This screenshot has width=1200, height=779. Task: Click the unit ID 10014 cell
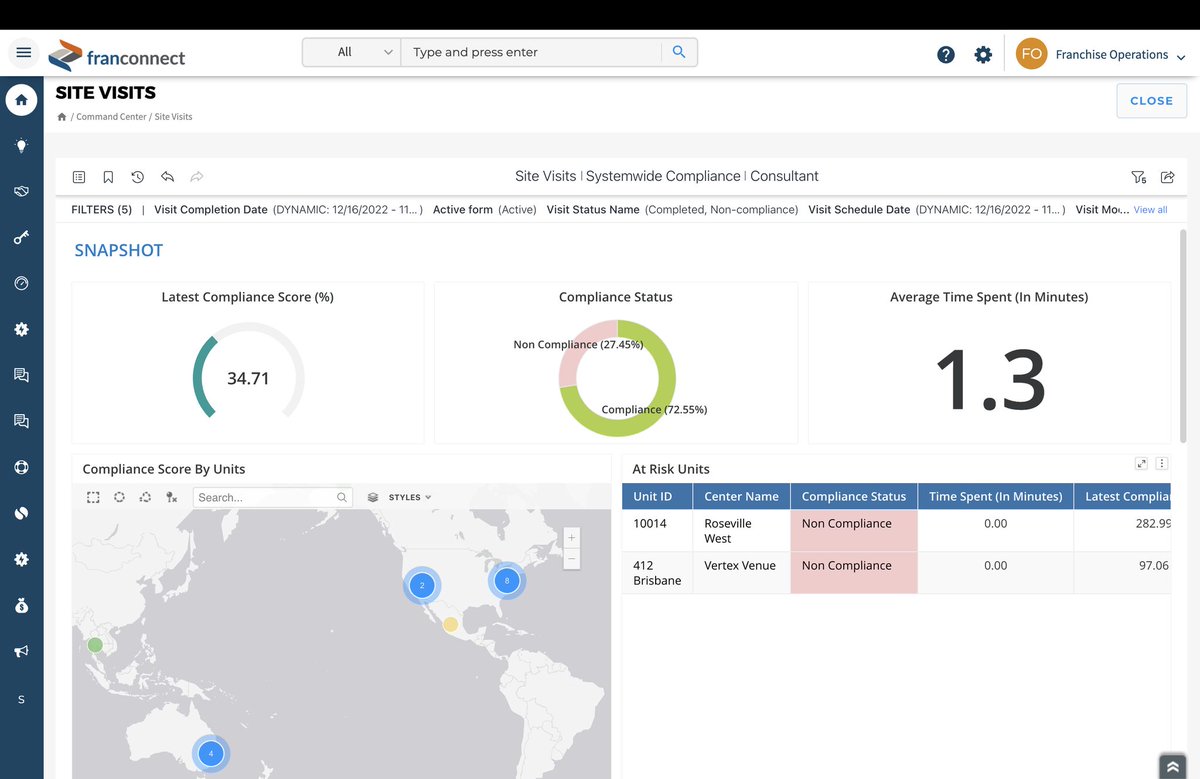[x=657, y=531]
